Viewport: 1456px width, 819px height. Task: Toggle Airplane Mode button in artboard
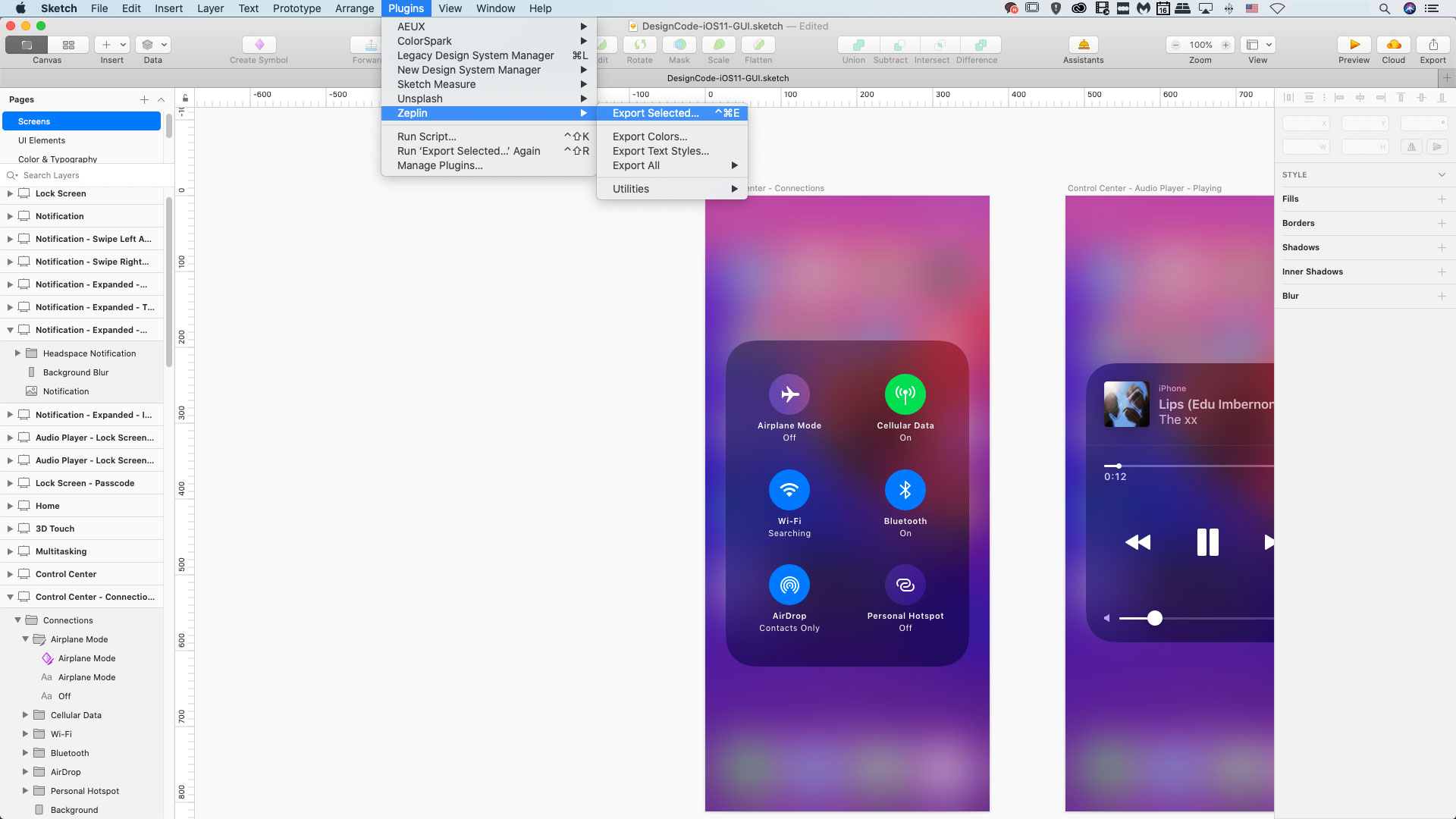click(x=789, y=394)
